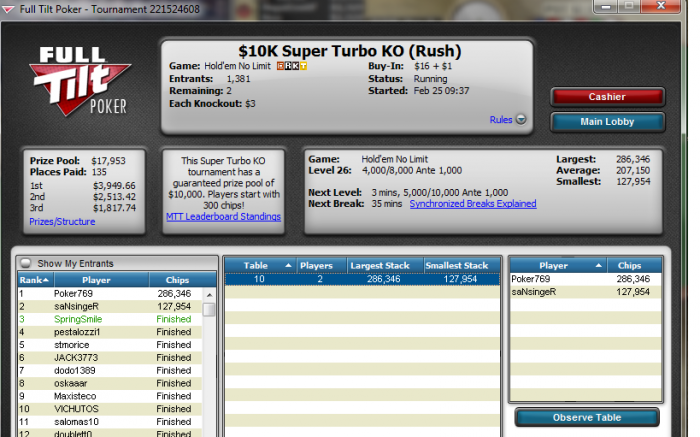
Task: Click the entrants list scrollbar up arrow
Action: pos(209,295)
